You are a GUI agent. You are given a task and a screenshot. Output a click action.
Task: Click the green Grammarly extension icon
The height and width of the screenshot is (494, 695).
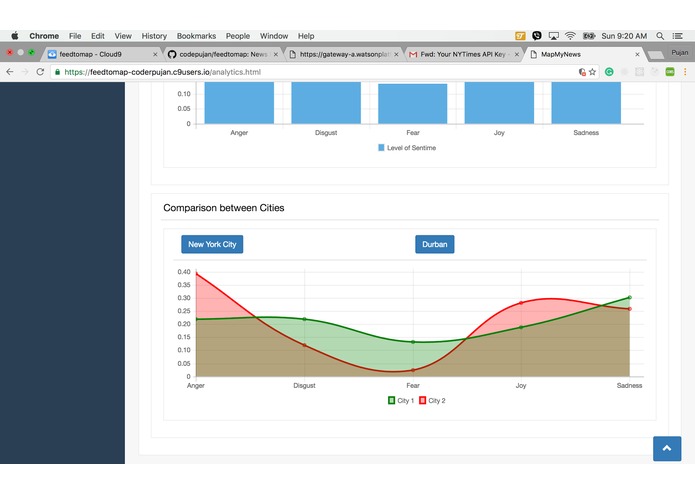pos(609,72)
